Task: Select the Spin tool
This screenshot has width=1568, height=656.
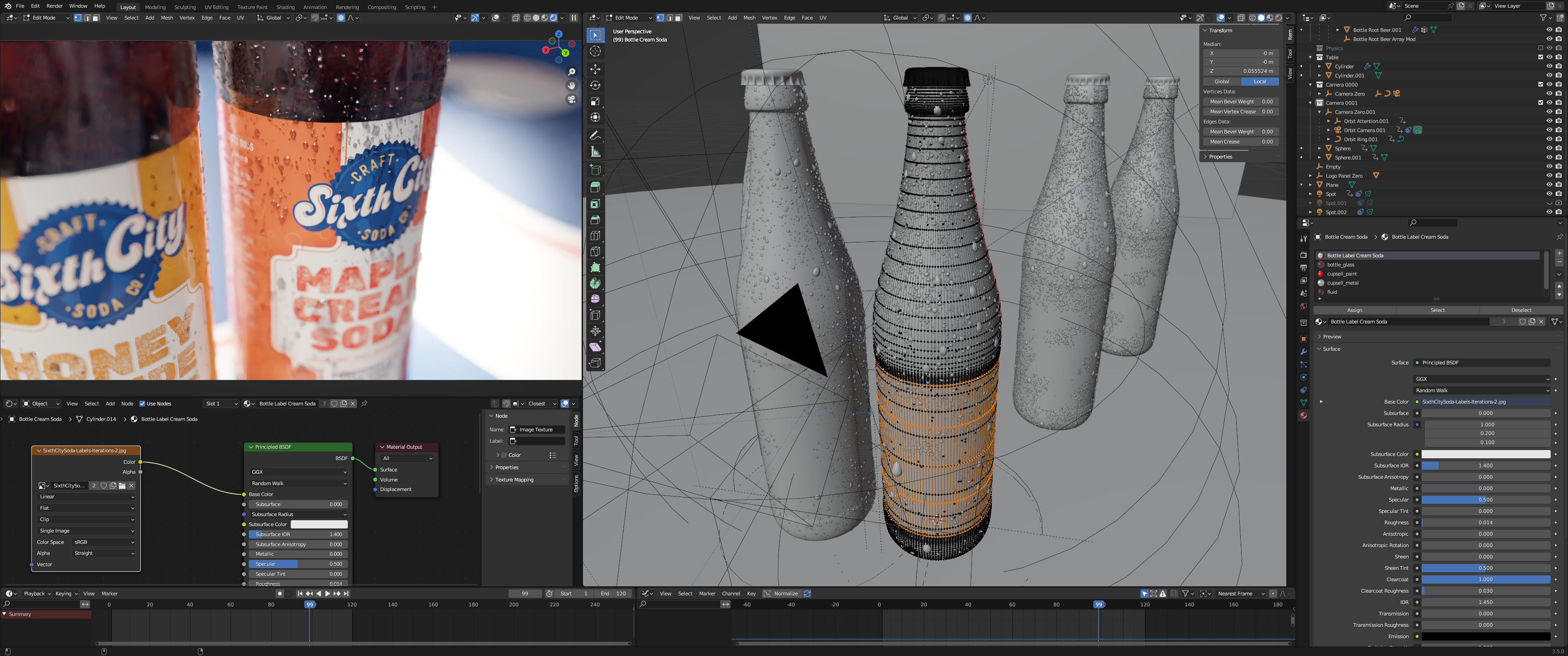Action: click(x=595, y=283)
